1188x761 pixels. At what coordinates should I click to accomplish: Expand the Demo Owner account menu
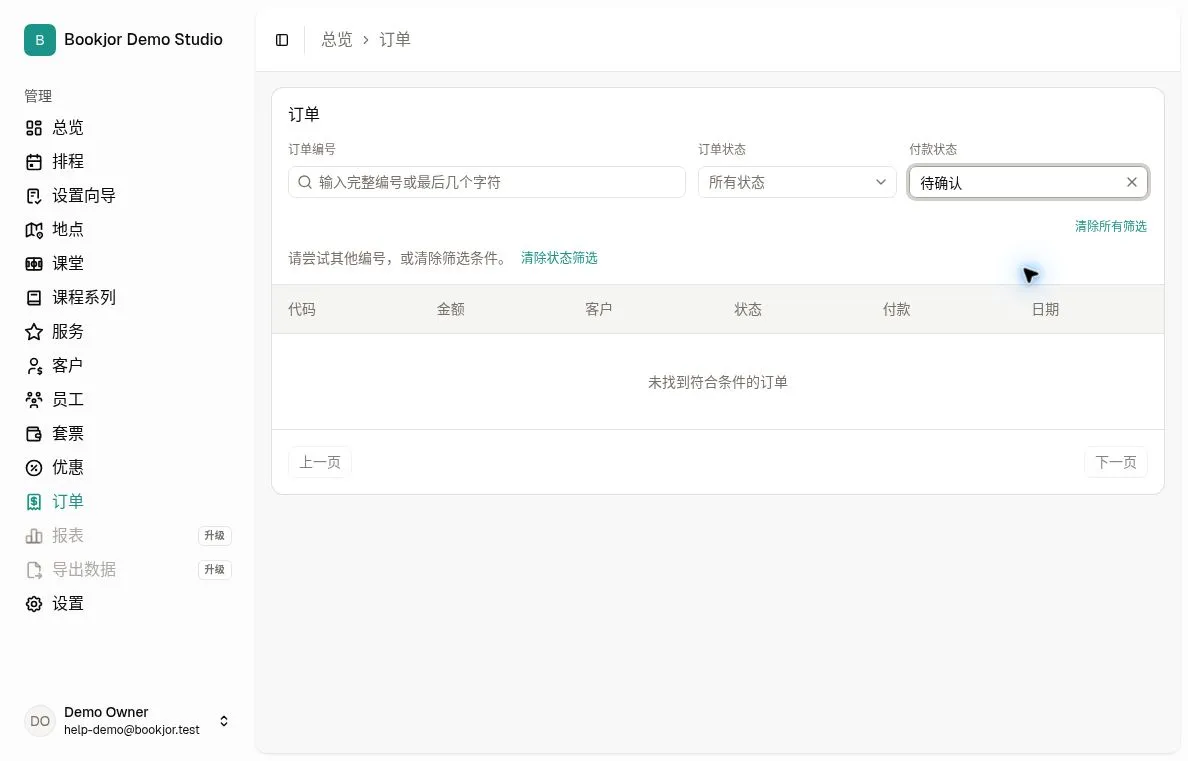coord(224,721)
